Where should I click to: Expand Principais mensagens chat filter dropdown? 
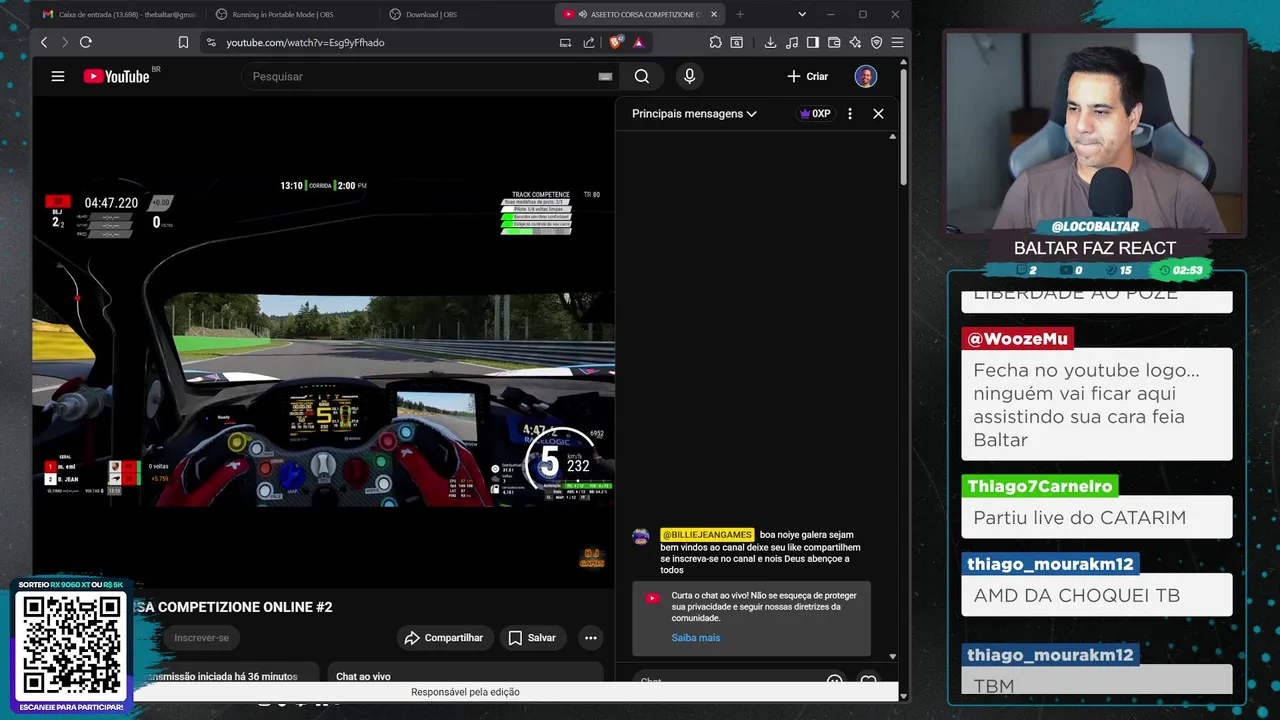pyautogui.click(x=694, y=114)
